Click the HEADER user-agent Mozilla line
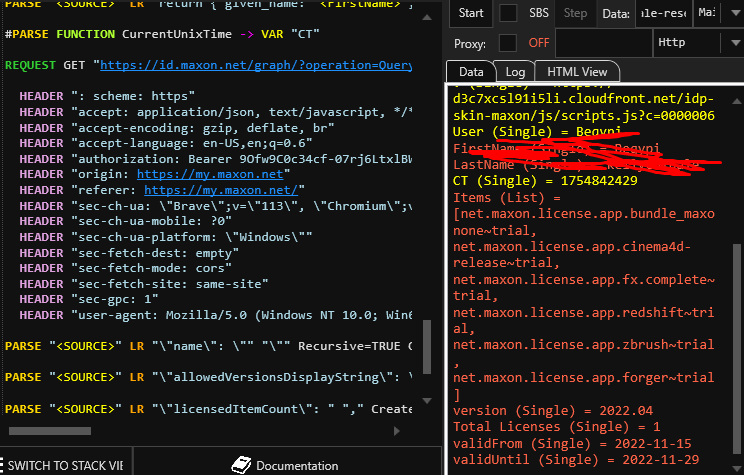 (215, 315)
